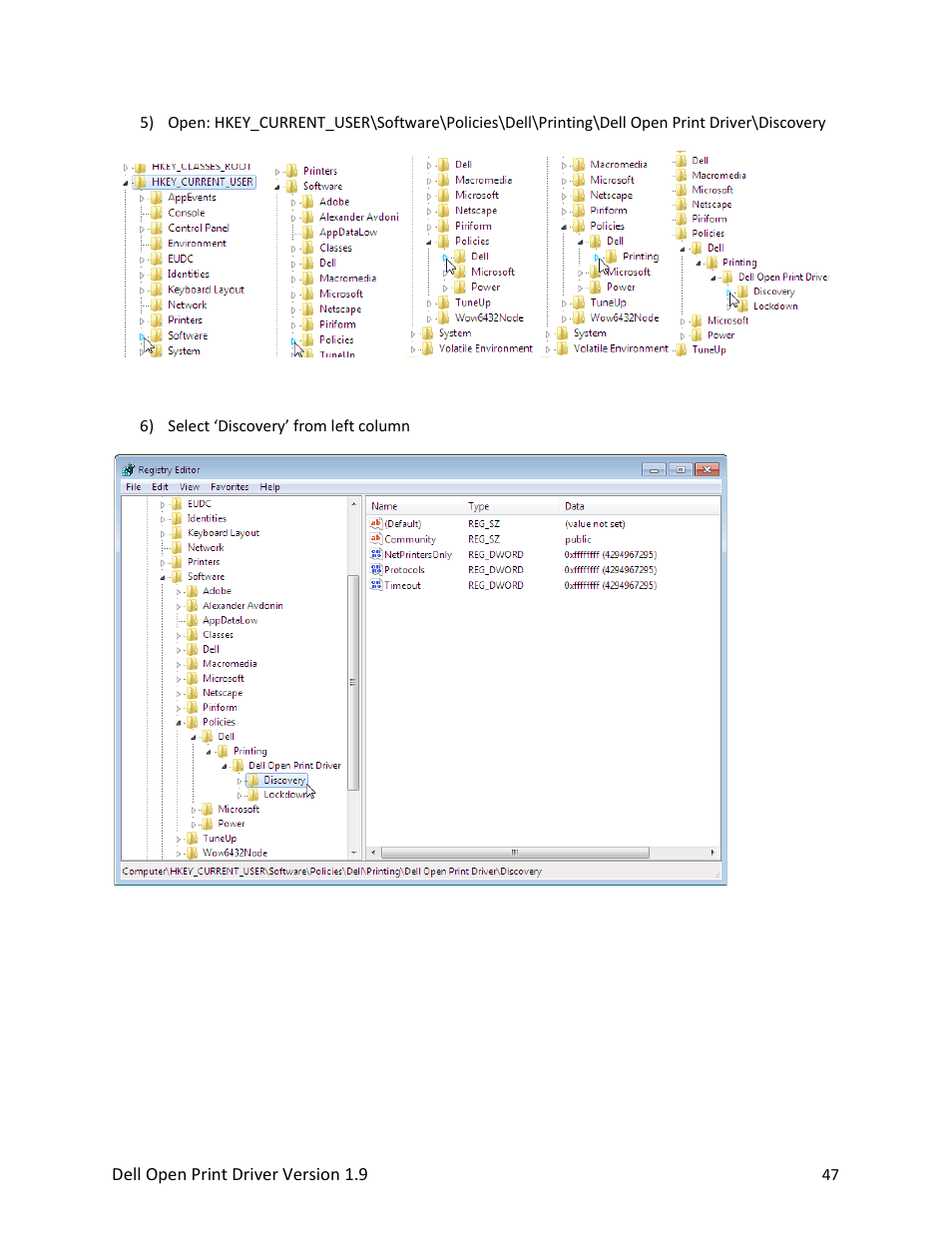The image size is (952, 1233).
Task: Open the File menu
Action: click(x=134, y=487)
